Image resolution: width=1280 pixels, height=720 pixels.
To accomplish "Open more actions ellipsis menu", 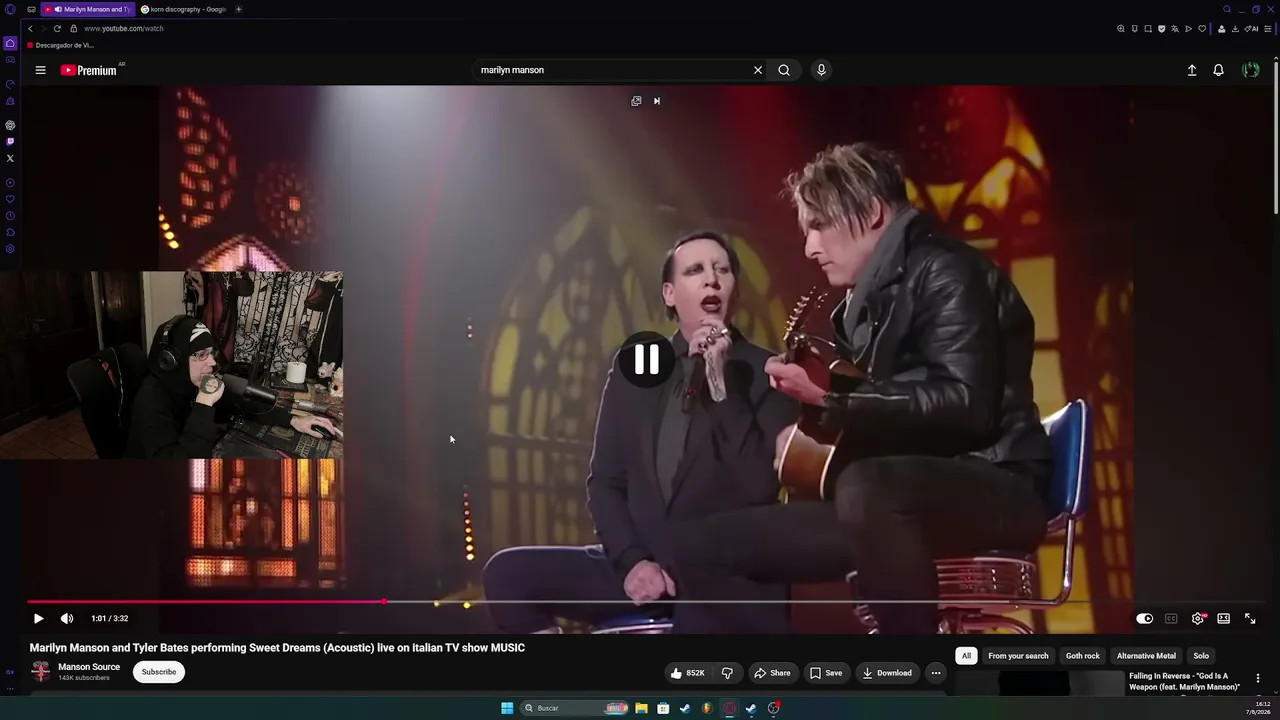I will click(936, 673).
